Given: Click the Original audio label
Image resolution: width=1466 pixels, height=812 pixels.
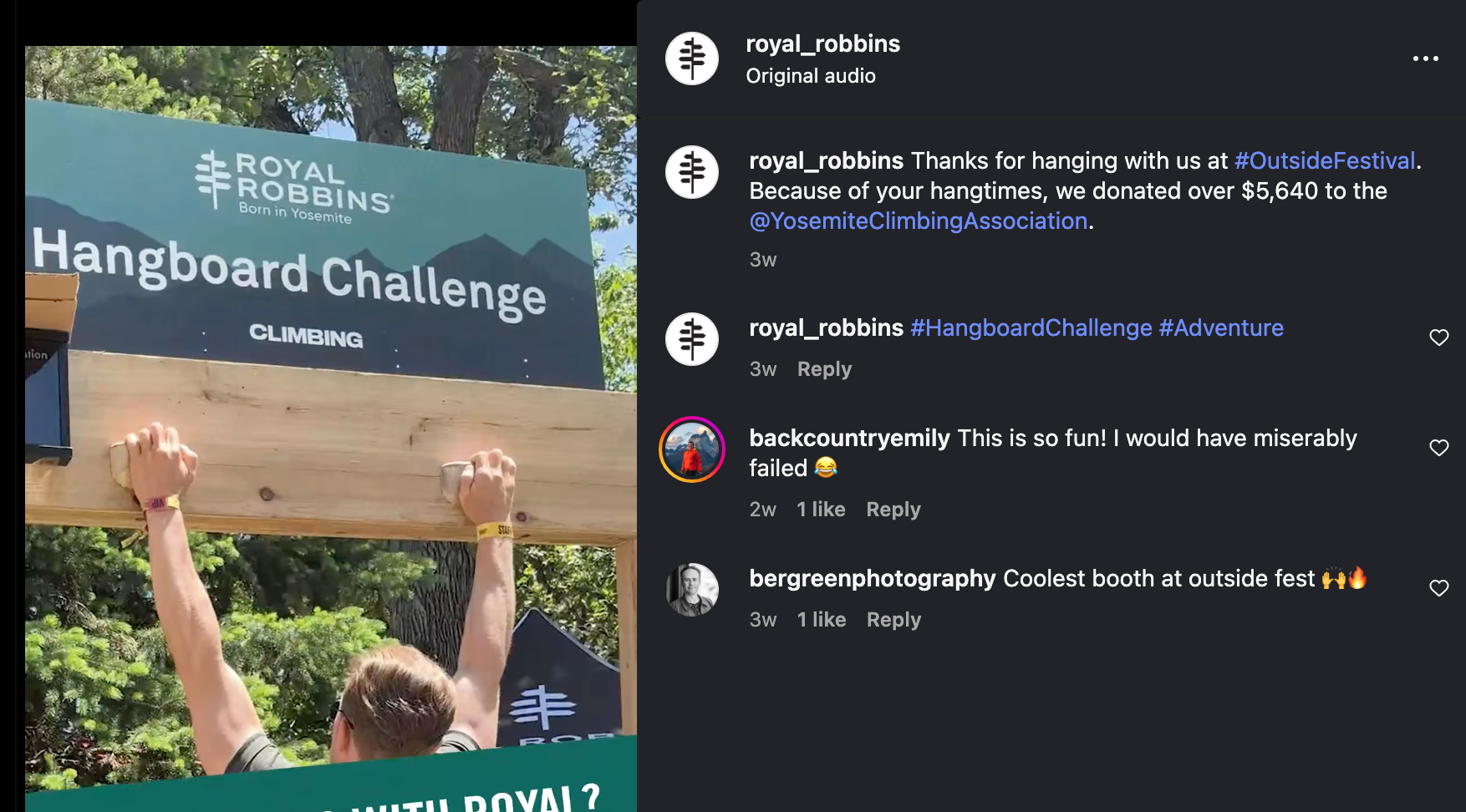Looking at the screenshot, I should click(811, 76).
